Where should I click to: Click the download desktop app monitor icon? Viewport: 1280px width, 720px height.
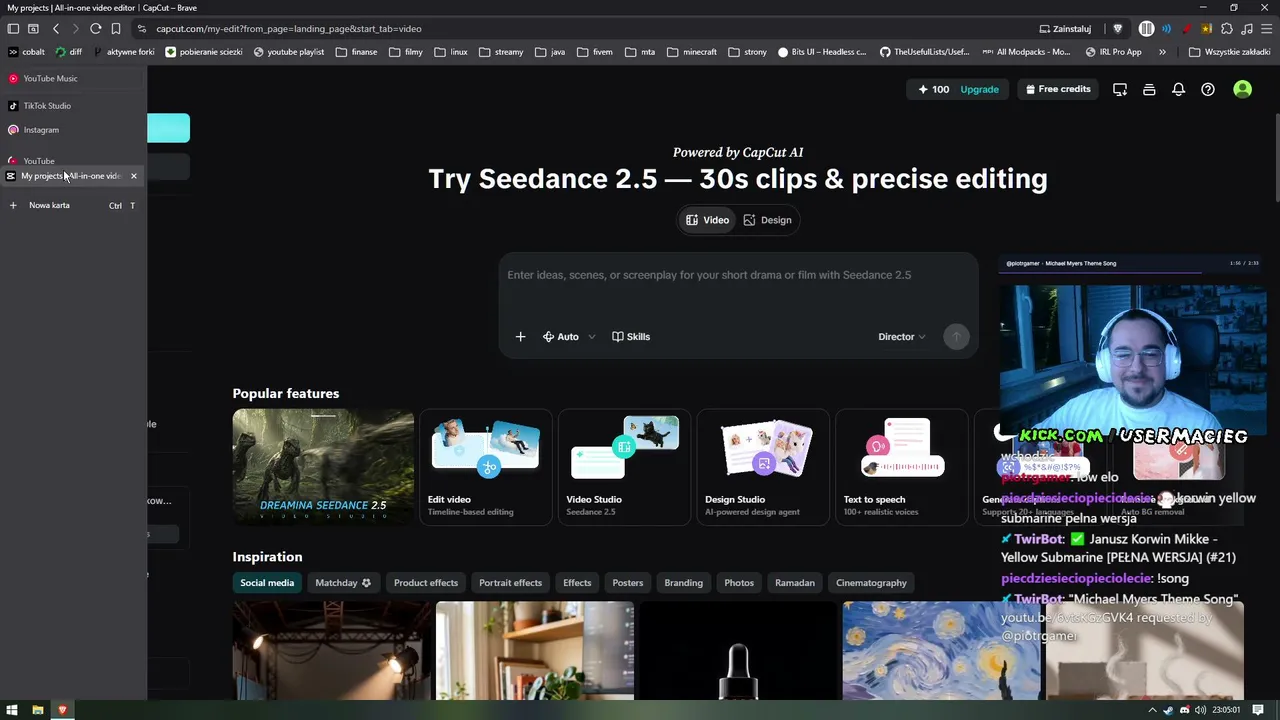pyautogui.click(x=1120, y=89)
